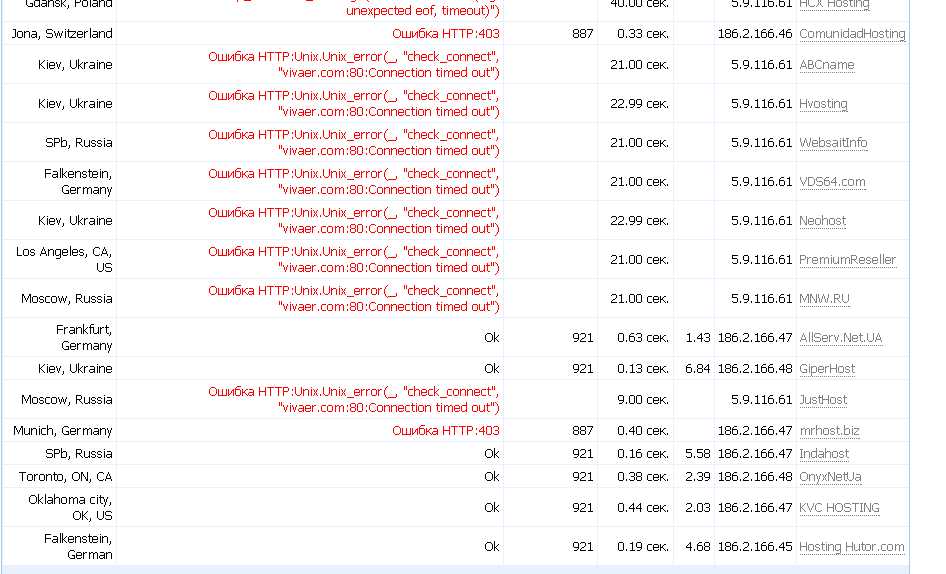Click "Falkenstein, Germany" in the VDS64.com row
The width and height of the screenshot is (946, 574).
tap(78, 182)
